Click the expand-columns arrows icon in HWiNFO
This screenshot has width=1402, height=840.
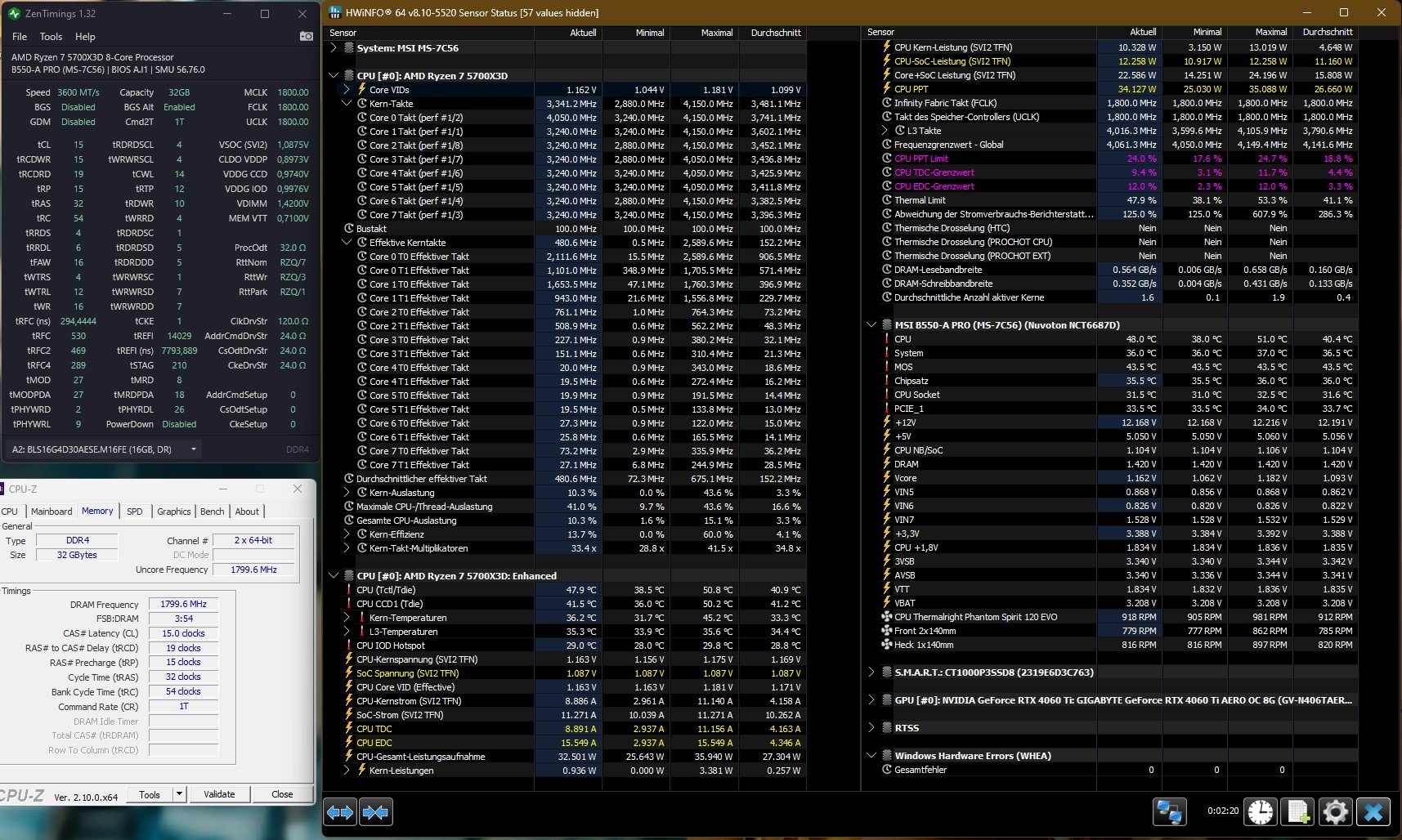340,812
